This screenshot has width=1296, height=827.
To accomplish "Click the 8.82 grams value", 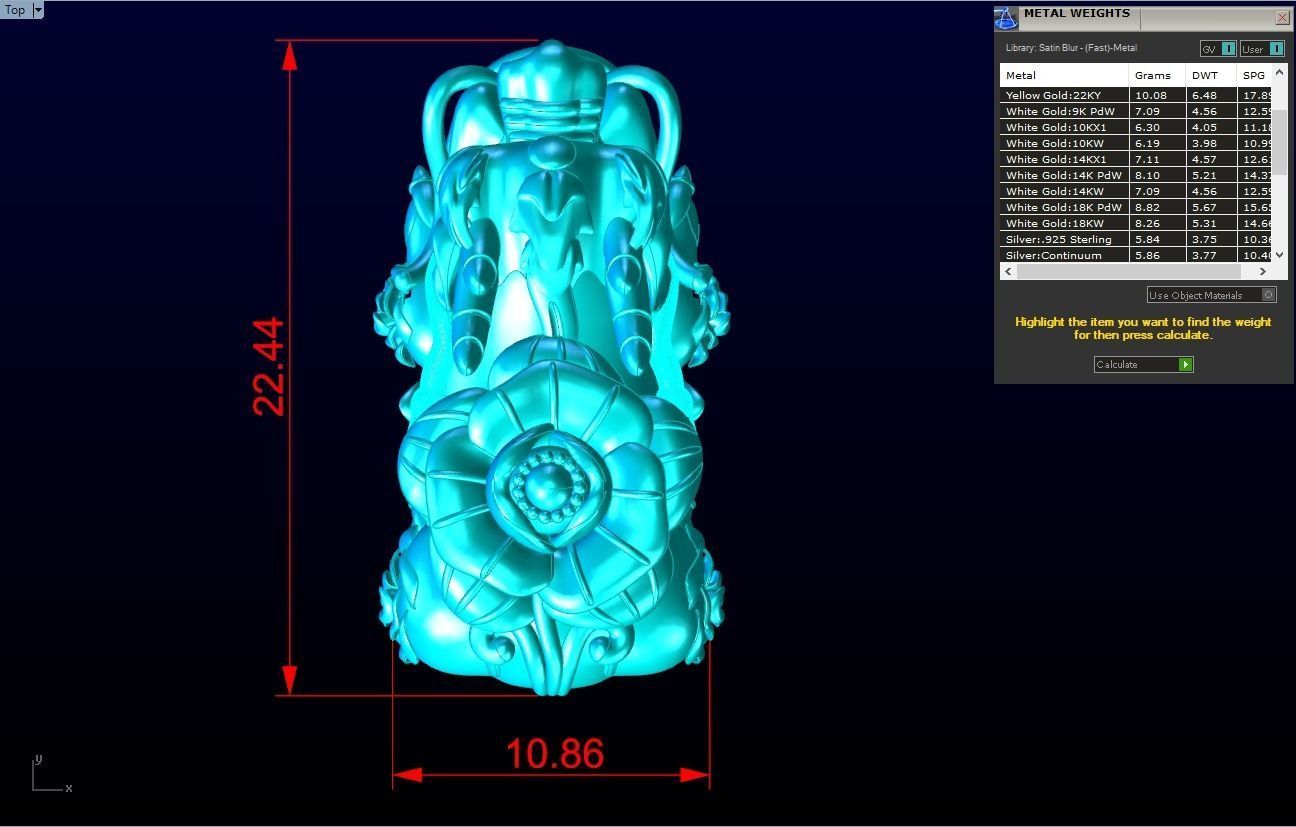I will point(1147,208).
